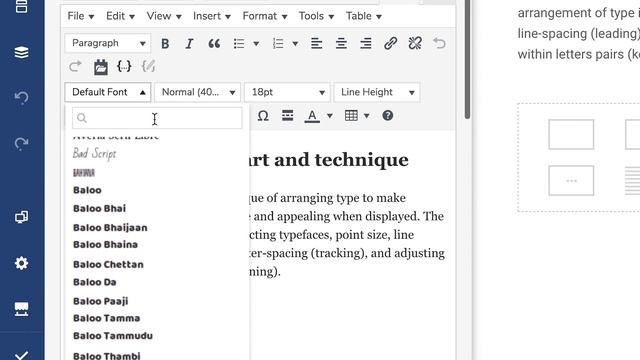This screenshot has width=640, height=360.
Task: Insert or edit a link
Action: coord(390,43)
